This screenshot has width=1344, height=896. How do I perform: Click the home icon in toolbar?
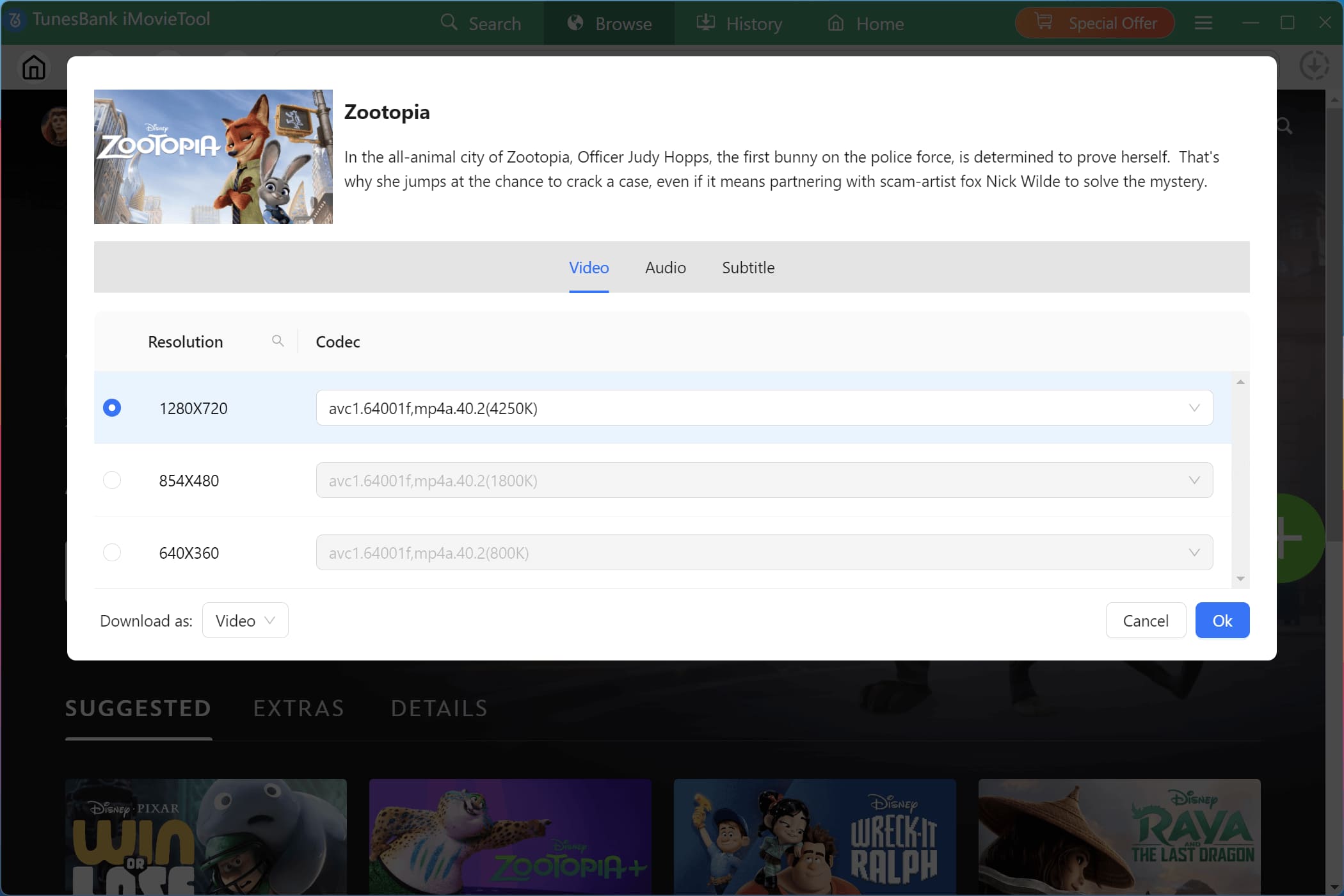pyautogui.click(x=33, y=67)
